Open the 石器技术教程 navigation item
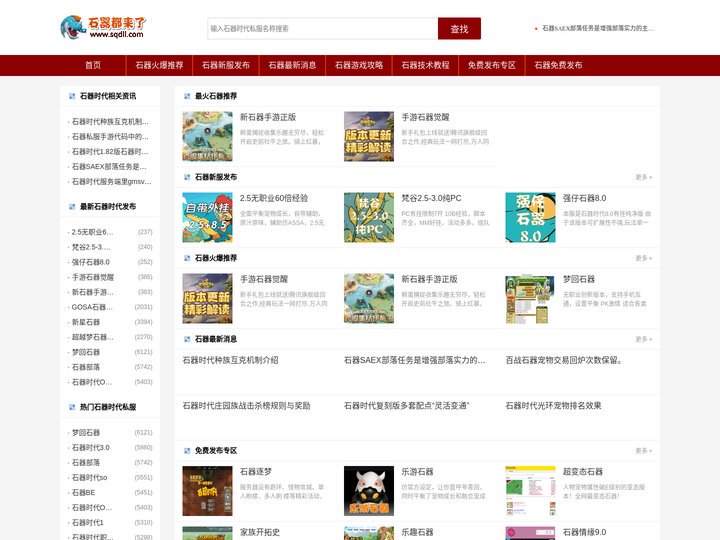This screenshot has width=720, height=540. pos(426,65)
